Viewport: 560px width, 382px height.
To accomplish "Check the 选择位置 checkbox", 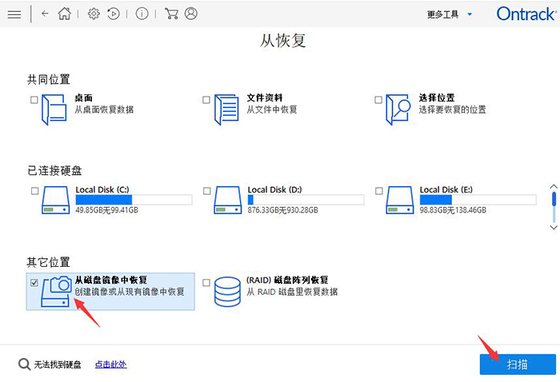I will pos(378,100).
